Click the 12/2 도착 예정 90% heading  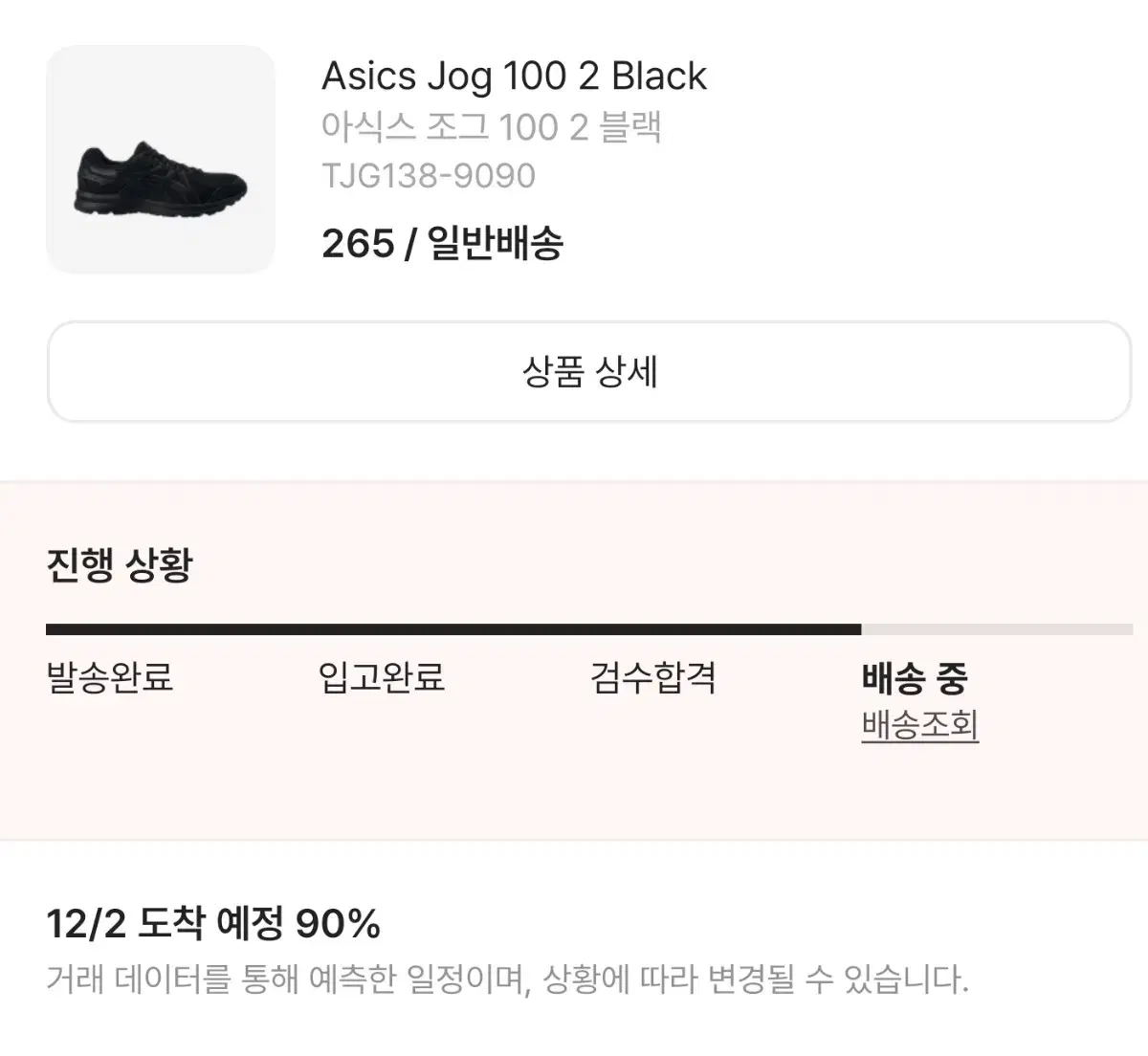click(x=213, y=924)
